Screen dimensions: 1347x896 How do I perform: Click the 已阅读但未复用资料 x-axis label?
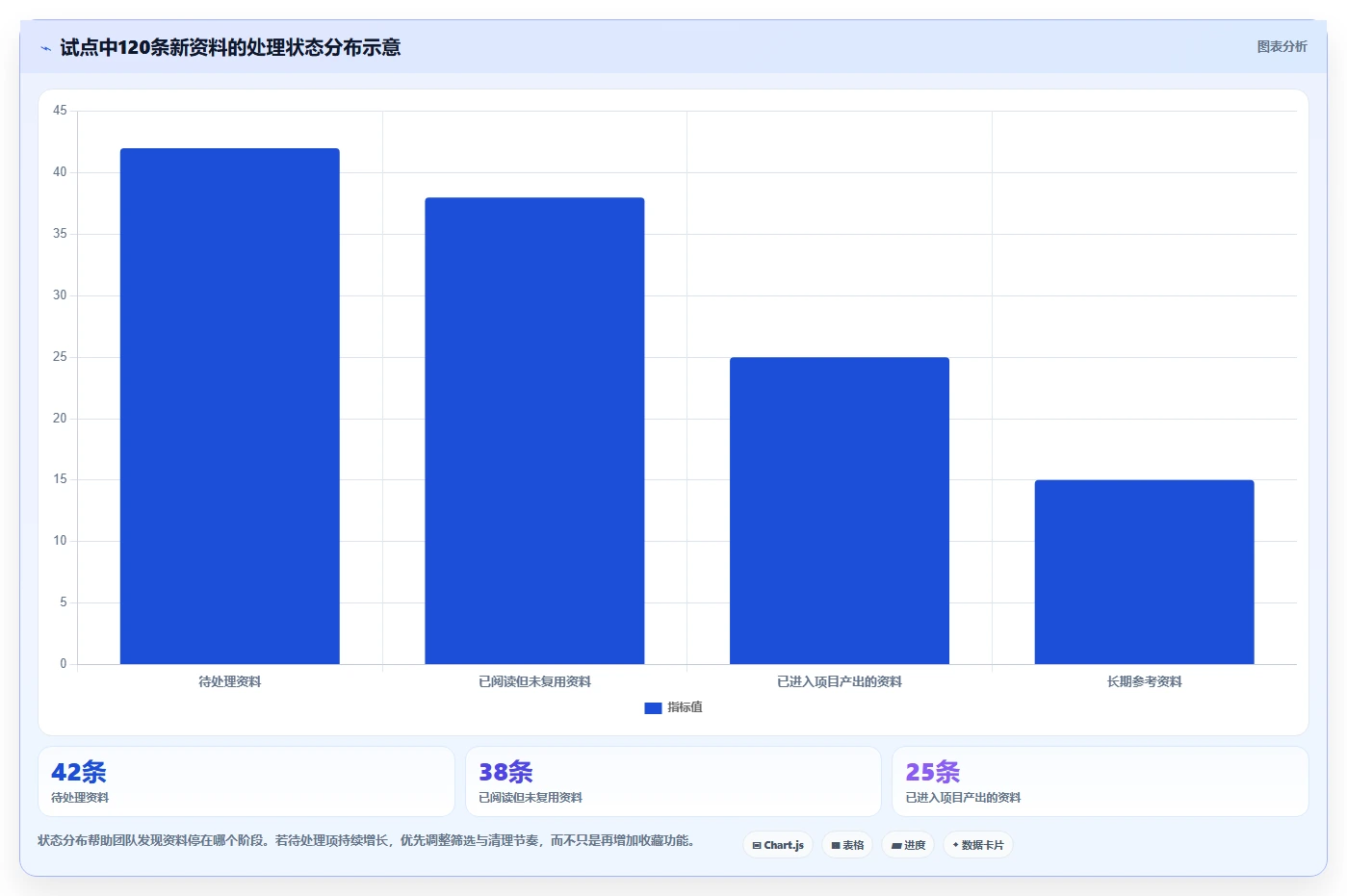[534, 681]
